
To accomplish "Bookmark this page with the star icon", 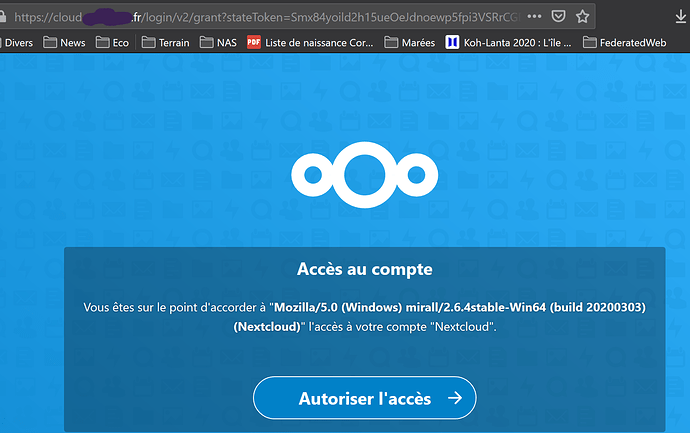I will 583,17.
